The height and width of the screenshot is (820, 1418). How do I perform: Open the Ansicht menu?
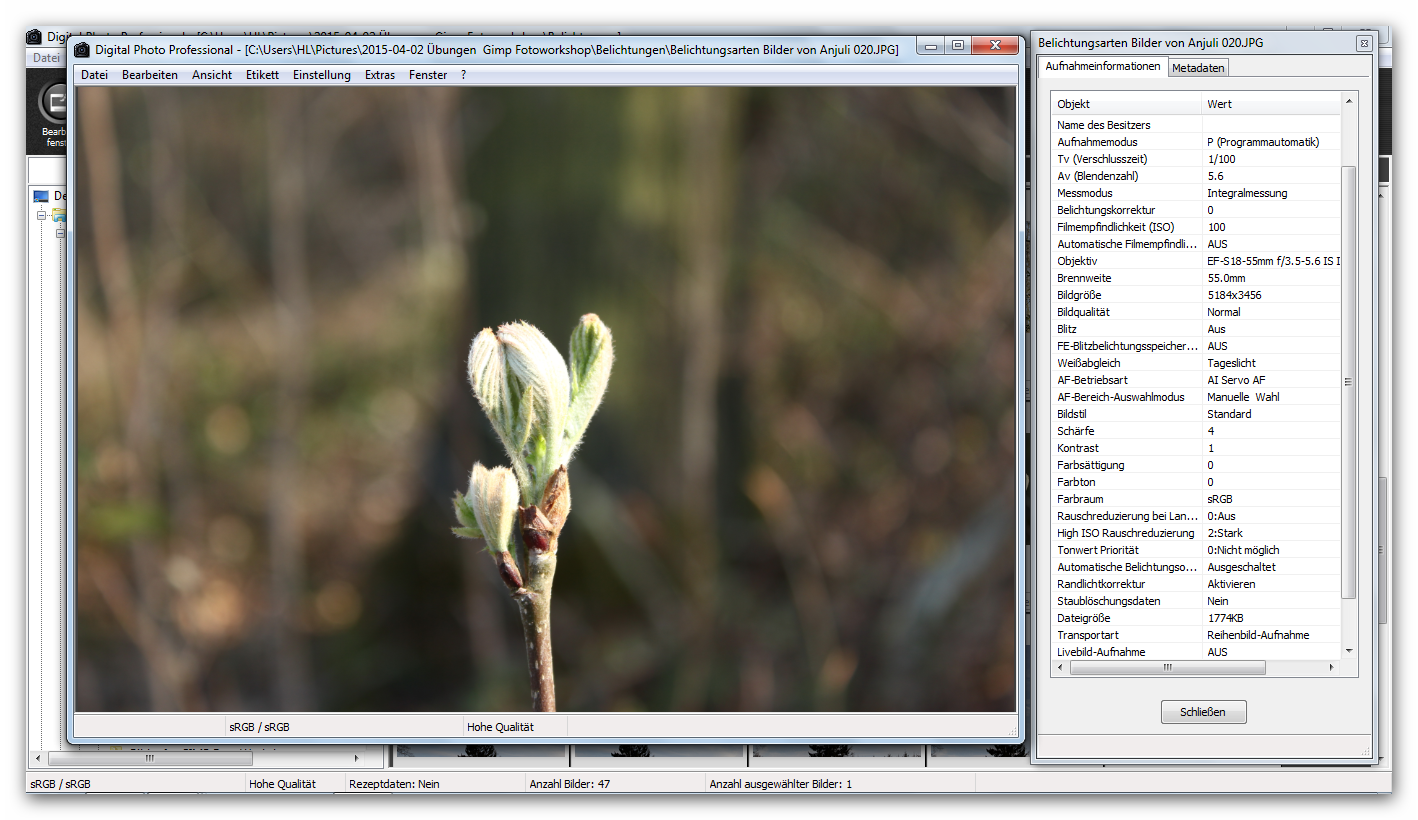coord(212,75)
